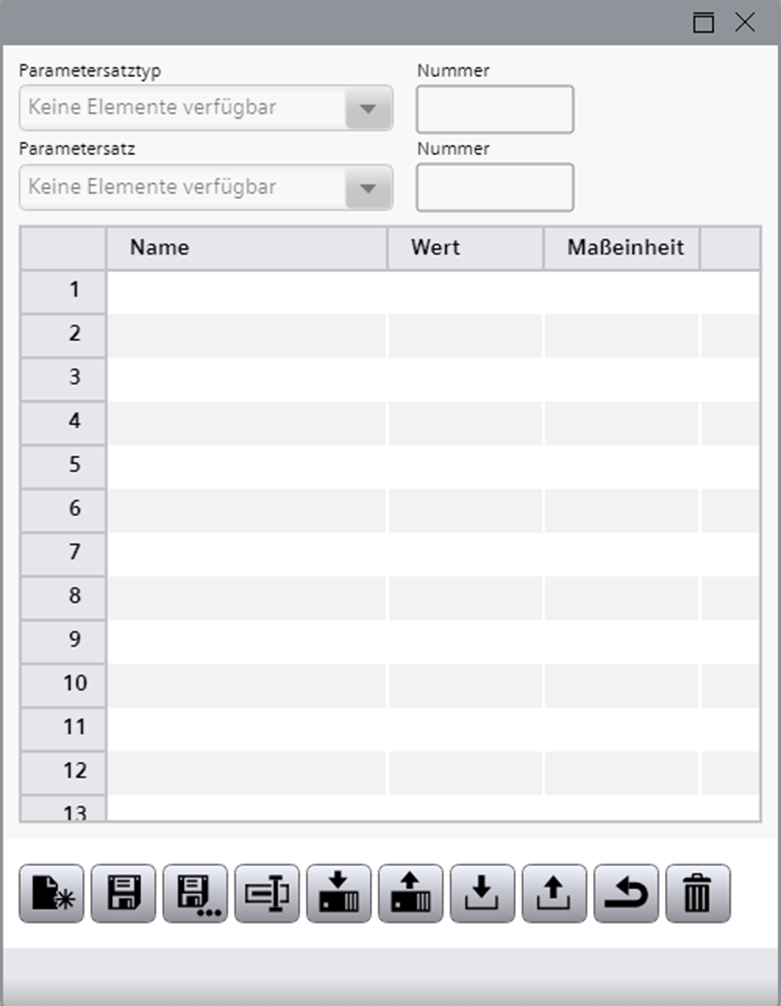This screenshot has height=1006, width=781.
Task: Click the save as icon
Action: click(195, 893)
